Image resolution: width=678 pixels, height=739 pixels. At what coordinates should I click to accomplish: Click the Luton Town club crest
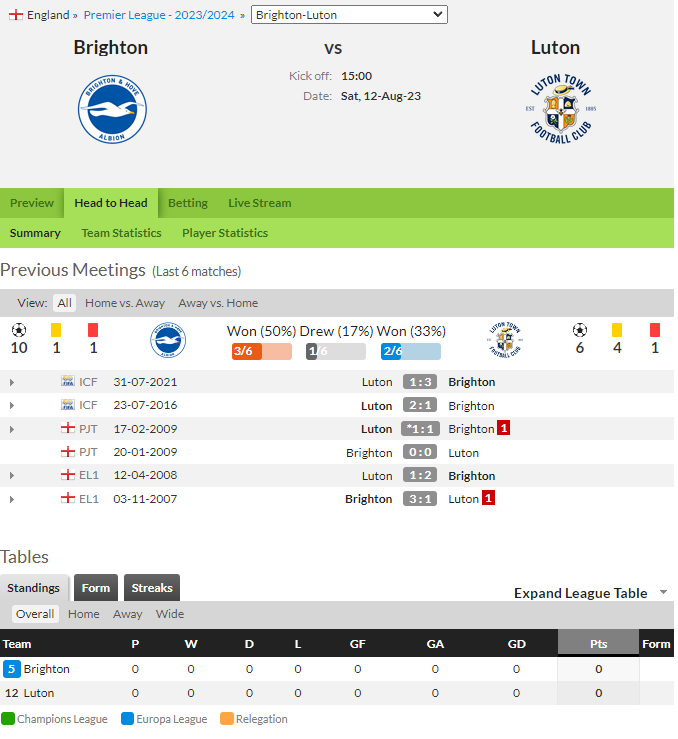point(561,109)
